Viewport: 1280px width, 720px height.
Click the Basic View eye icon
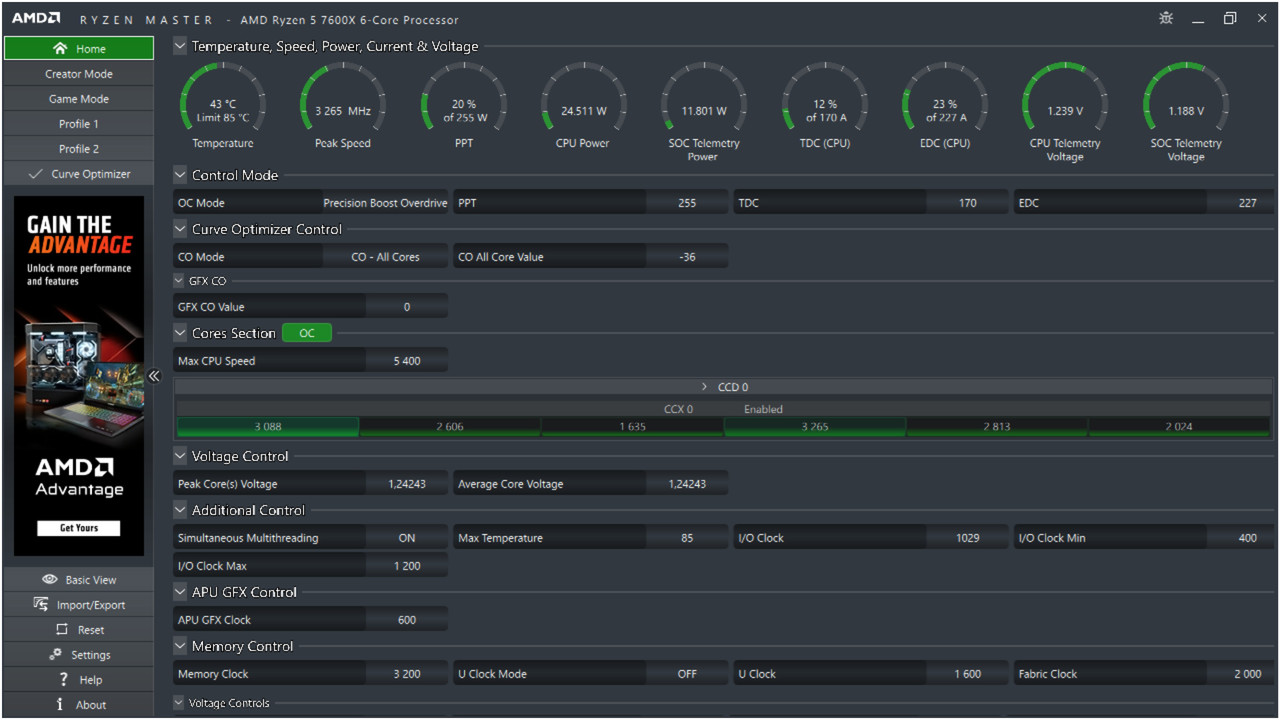click(x=50, y=580)
